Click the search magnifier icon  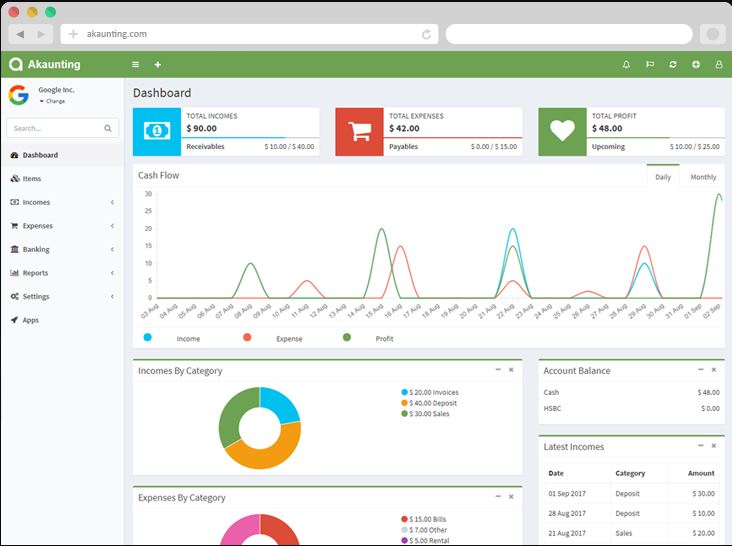[x=108, y=128]
